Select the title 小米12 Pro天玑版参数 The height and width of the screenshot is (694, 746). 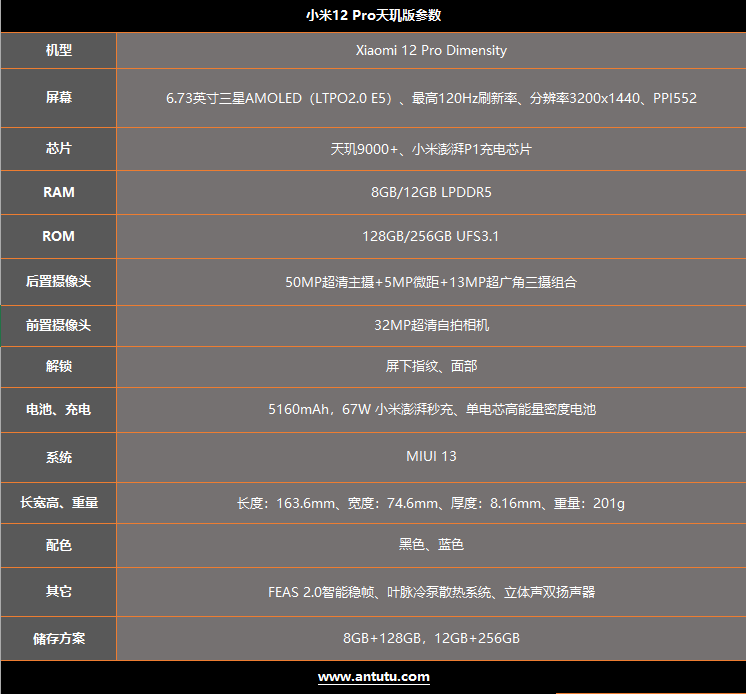click(x=373, y=15)
